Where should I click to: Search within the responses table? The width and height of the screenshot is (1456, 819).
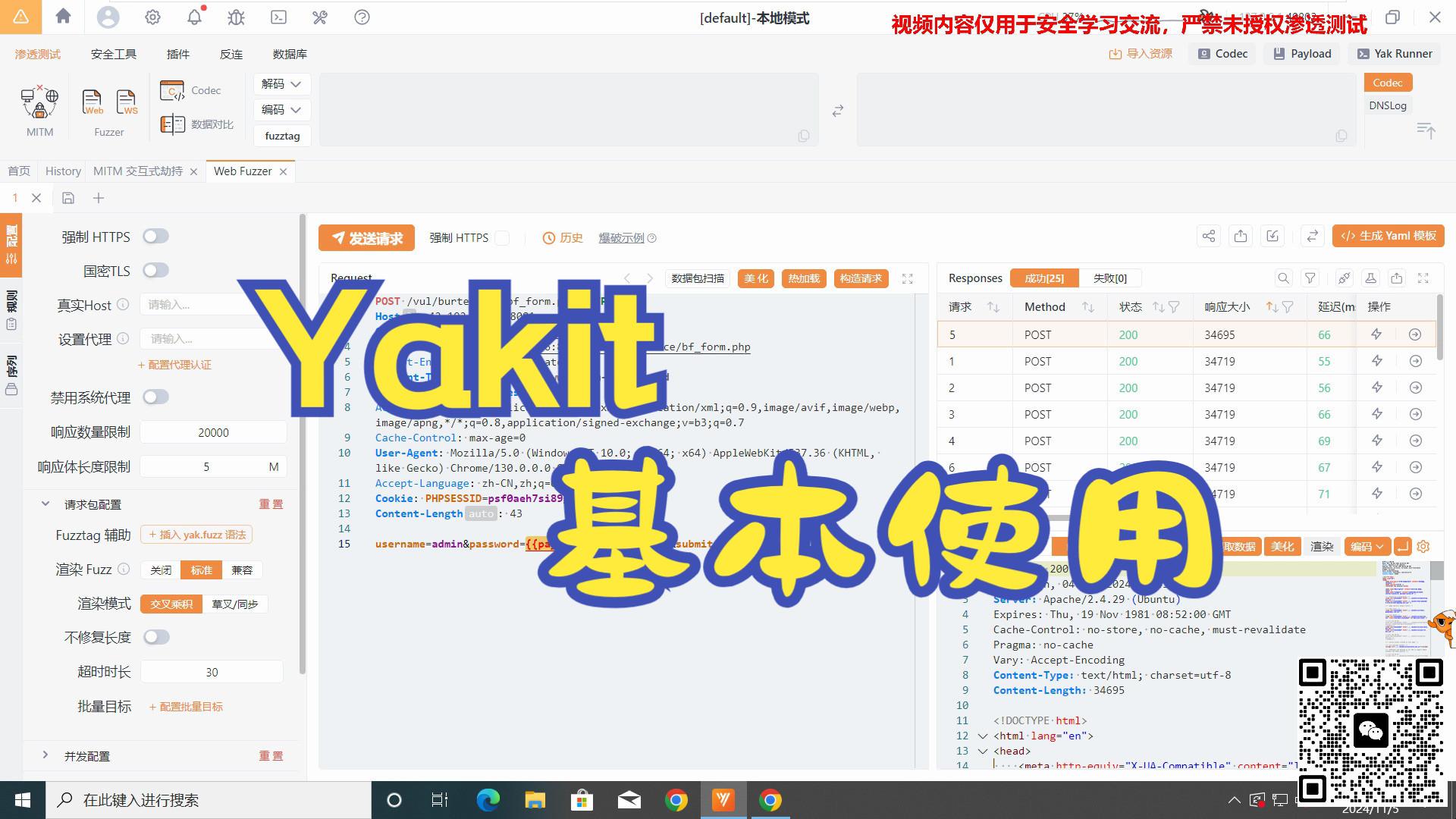point(1283,278)
